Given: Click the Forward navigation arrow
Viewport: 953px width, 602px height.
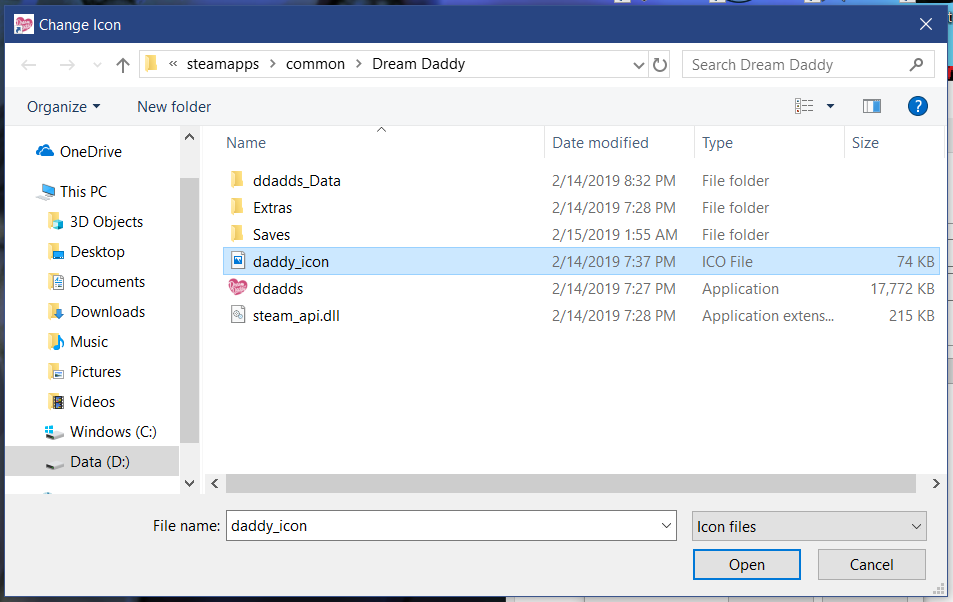Looking at the screenshot, I should [x=67, y=65].
